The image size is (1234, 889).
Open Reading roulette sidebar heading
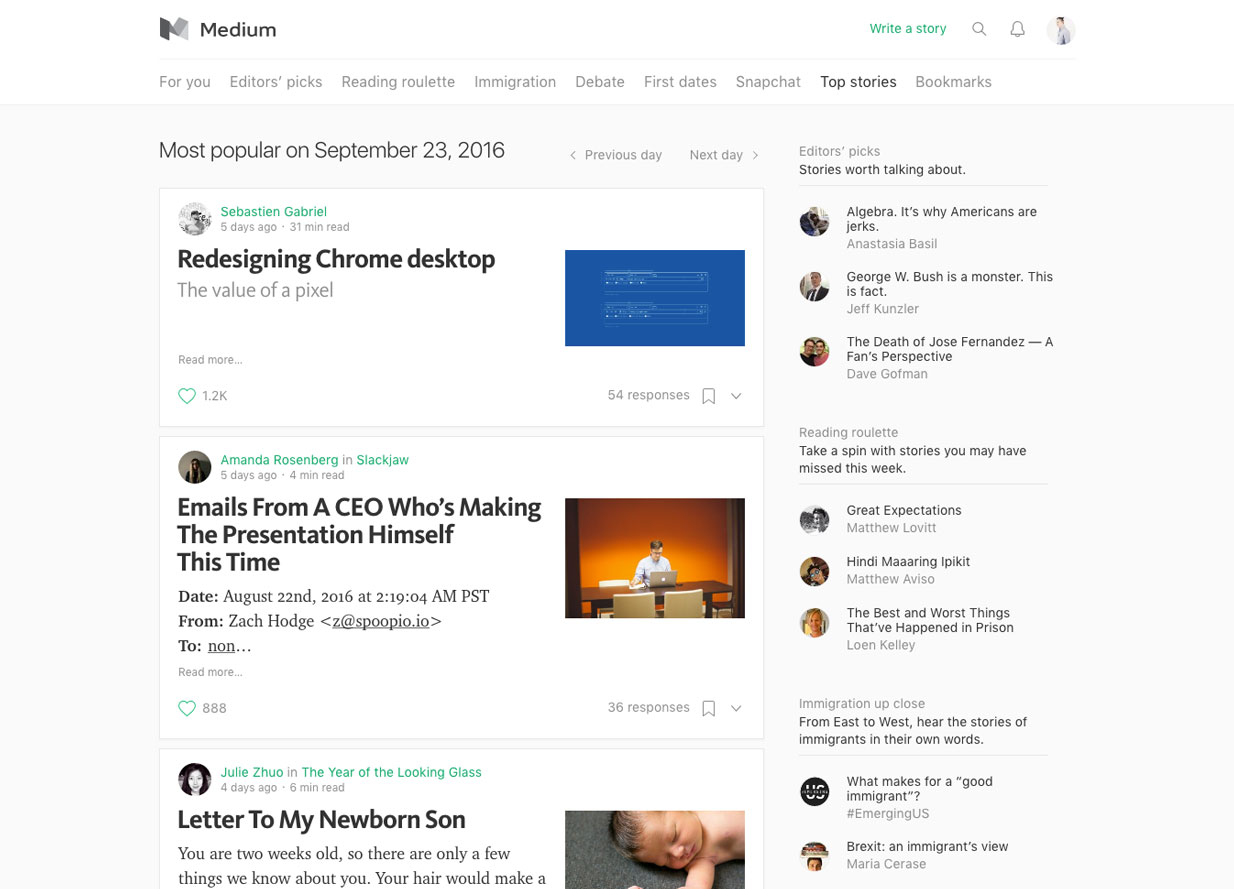tap(848, 432)
